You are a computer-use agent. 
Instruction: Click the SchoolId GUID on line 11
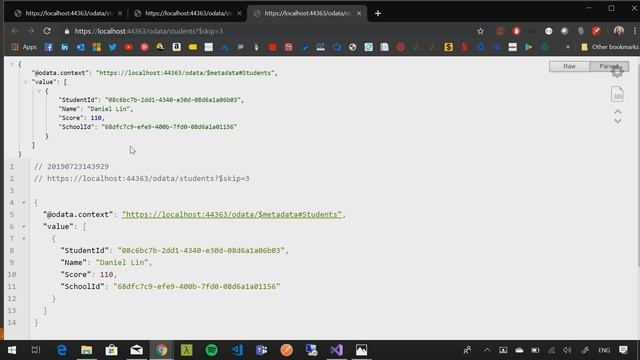pyautogui.click(x=197, y=287)
